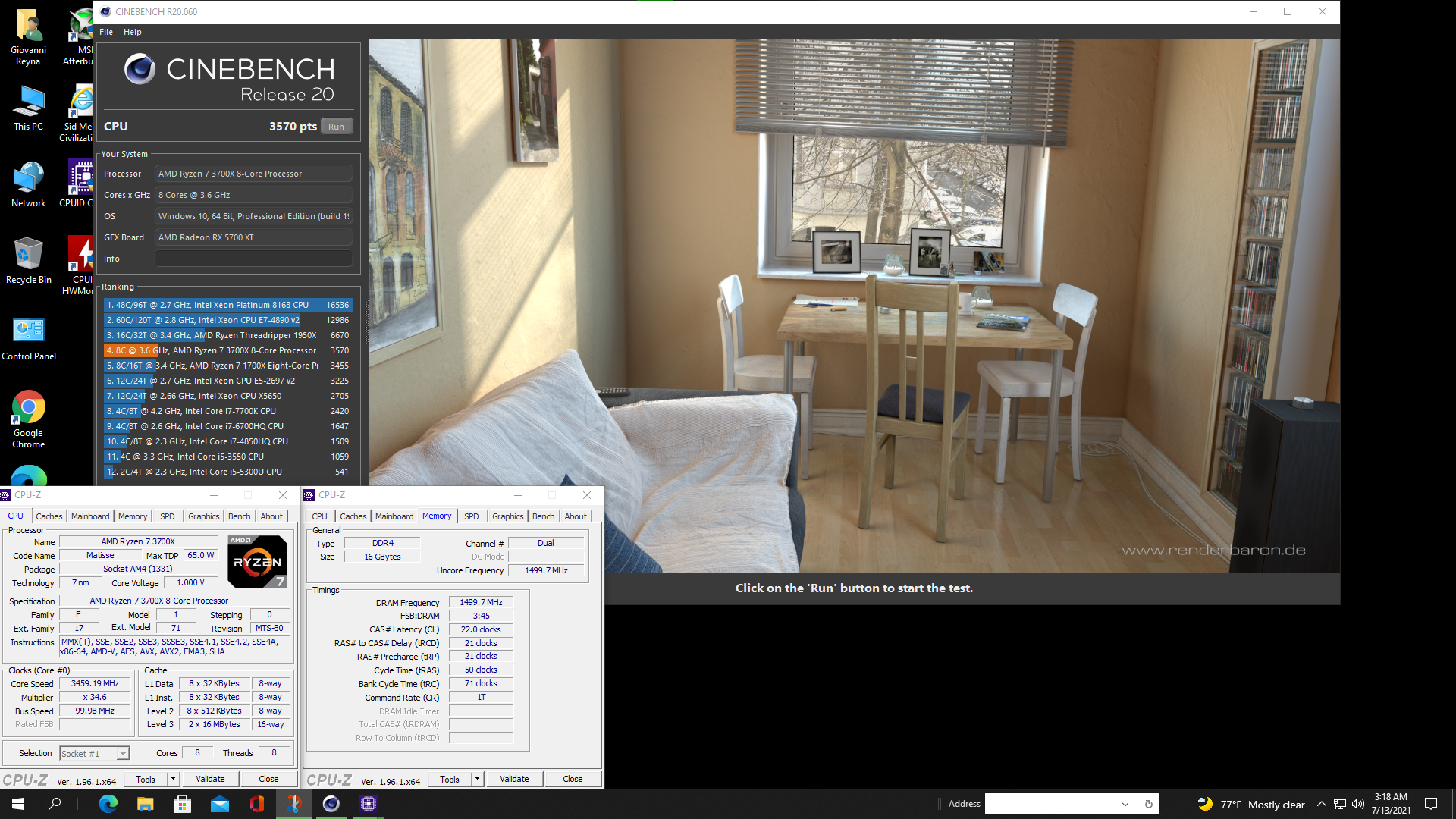The width and height of the screenshot is (1456, 819).
Task: Refresh the taskbar Address bar
Action: (1149, 804)
